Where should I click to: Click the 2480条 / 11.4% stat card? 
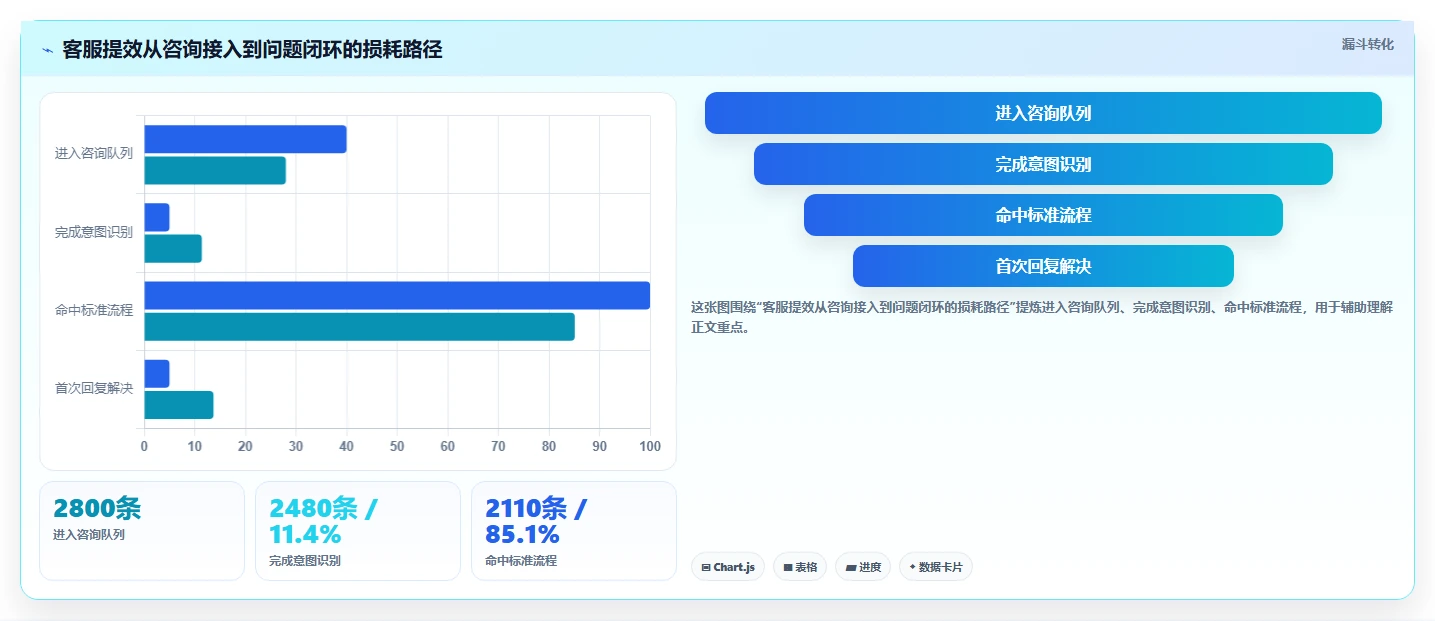tap(358, 531)
